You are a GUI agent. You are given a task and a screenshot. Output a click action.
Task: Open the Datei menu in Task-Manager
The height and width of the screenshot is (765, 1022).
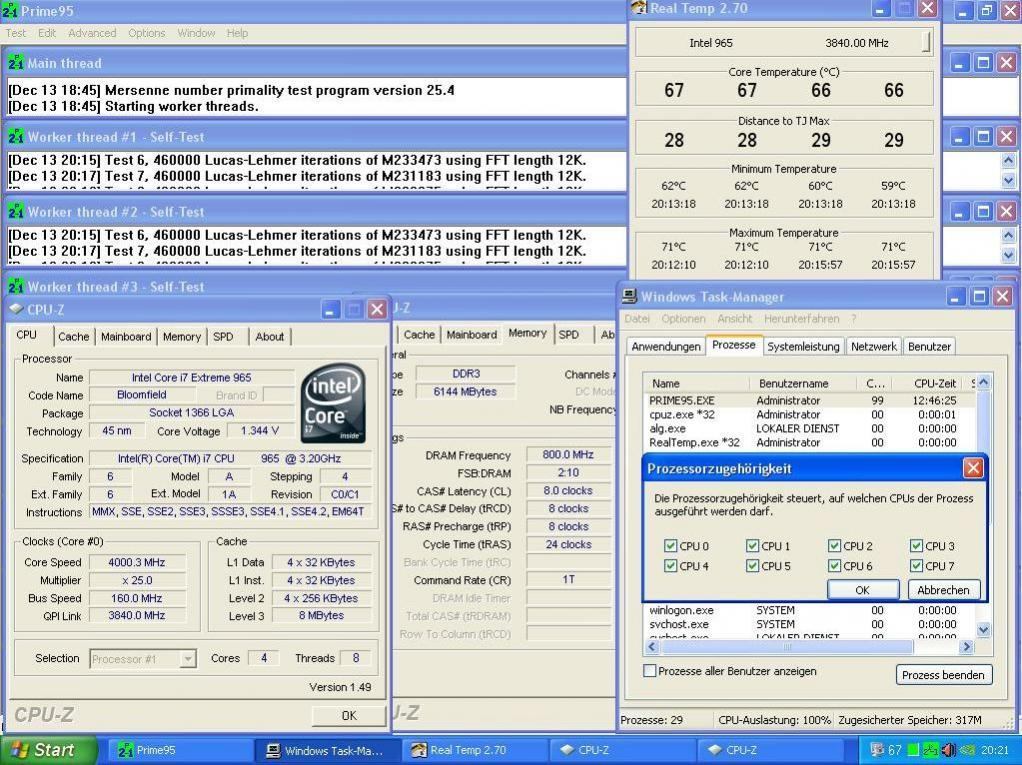pos(637,319)
